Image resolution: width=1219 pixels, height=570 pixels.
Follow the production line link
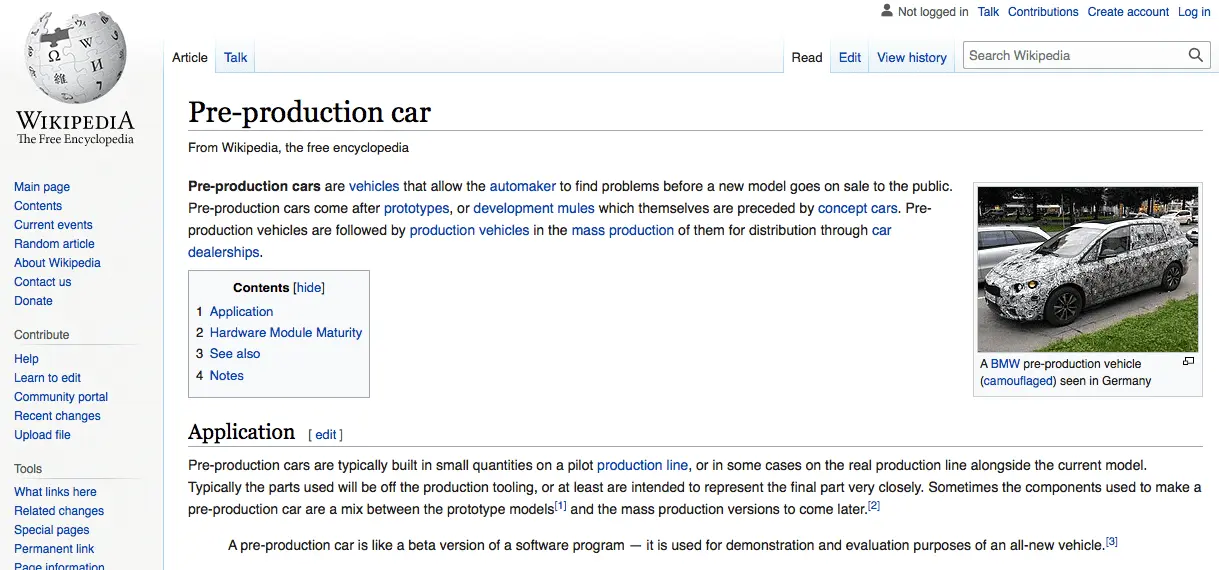click(x=643, y=465)
